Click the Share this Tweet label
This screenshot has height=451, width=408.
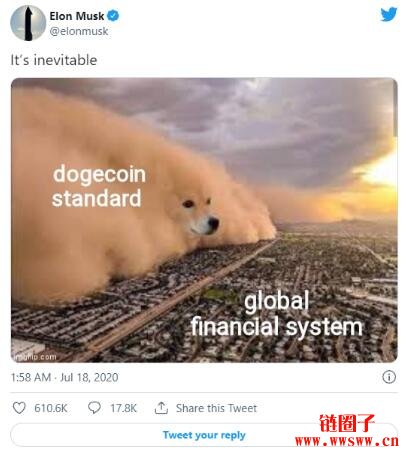[x=216, y=408]
